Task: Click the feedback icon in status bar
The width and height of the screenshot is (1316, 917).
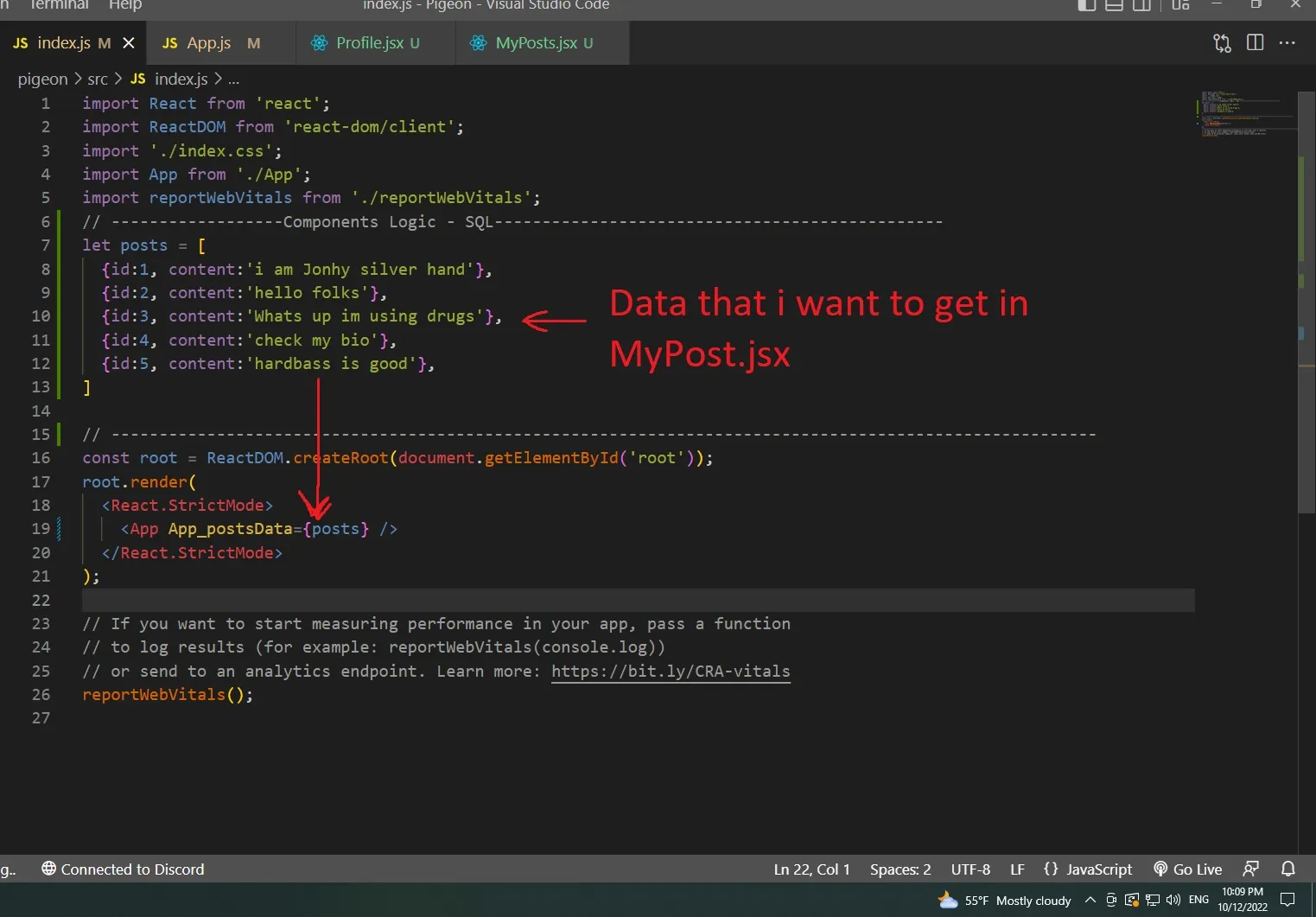Action: (1250, 869)
